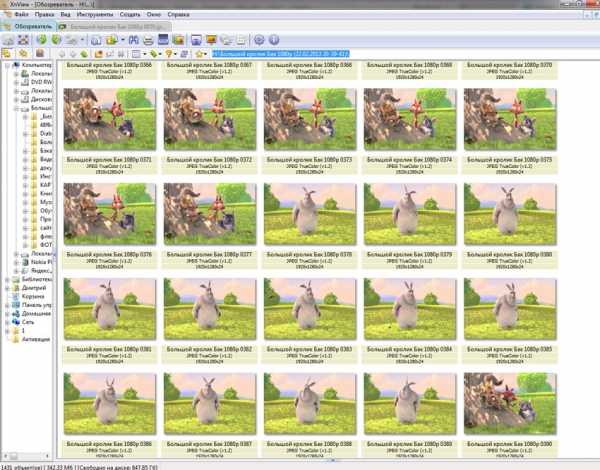Select thumbnail Большой кролик Бак 1080p 0371
Screen dimensions: 600x470
point(110,119)
